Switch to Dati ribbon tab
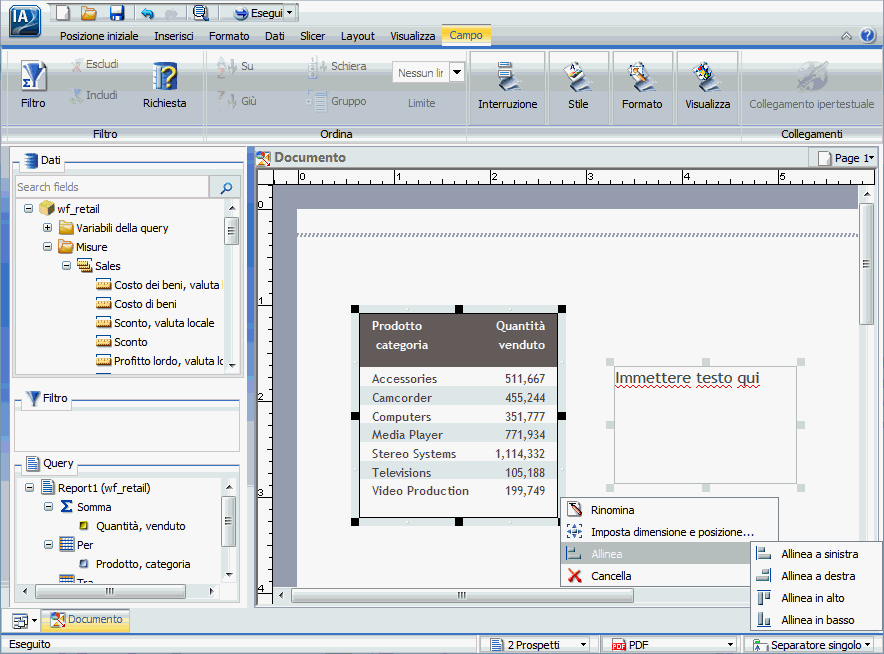 (x=275, y=36)
